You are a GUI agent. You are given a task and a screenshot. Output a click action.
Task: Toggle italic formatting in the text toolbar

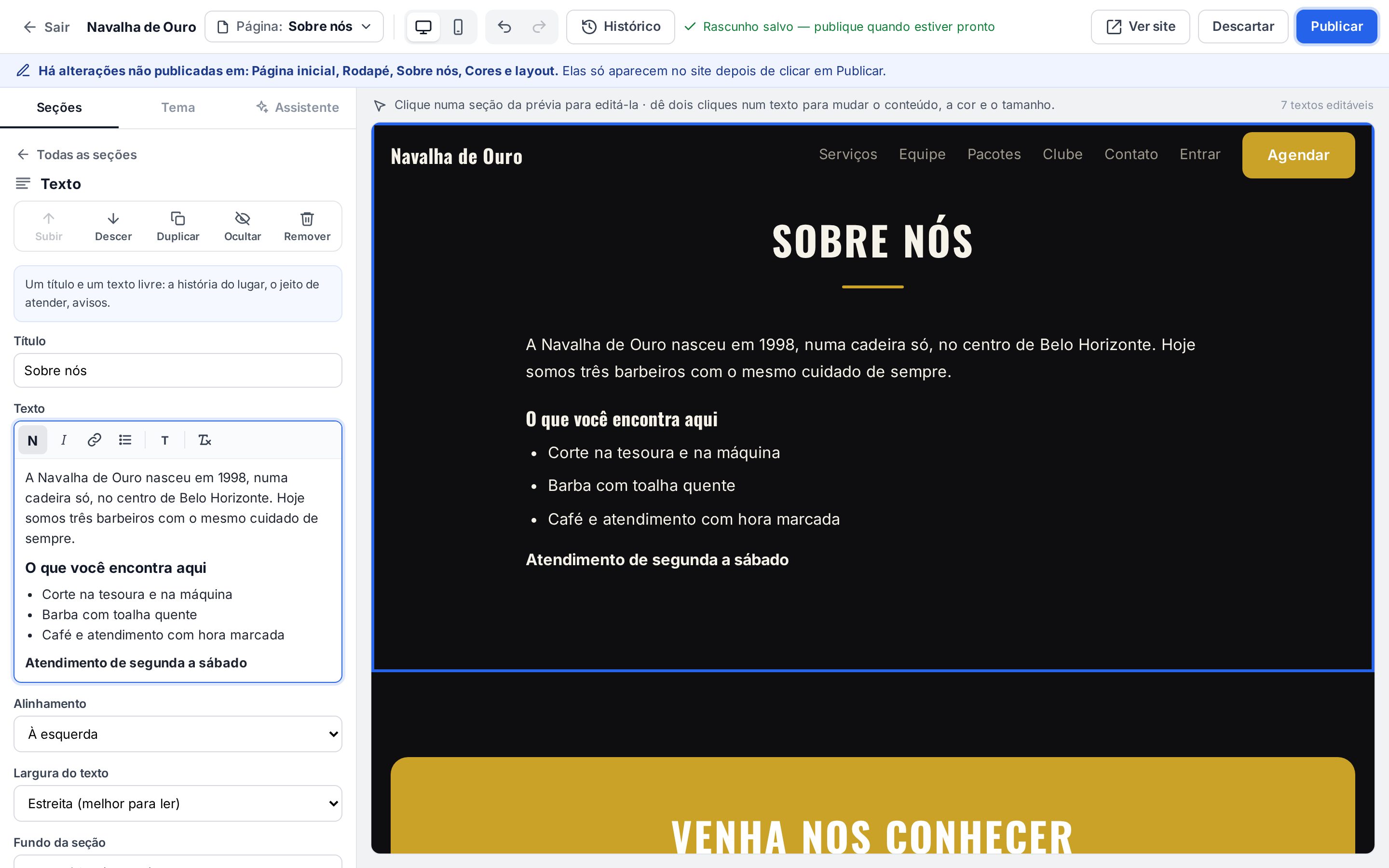point(64,440)
